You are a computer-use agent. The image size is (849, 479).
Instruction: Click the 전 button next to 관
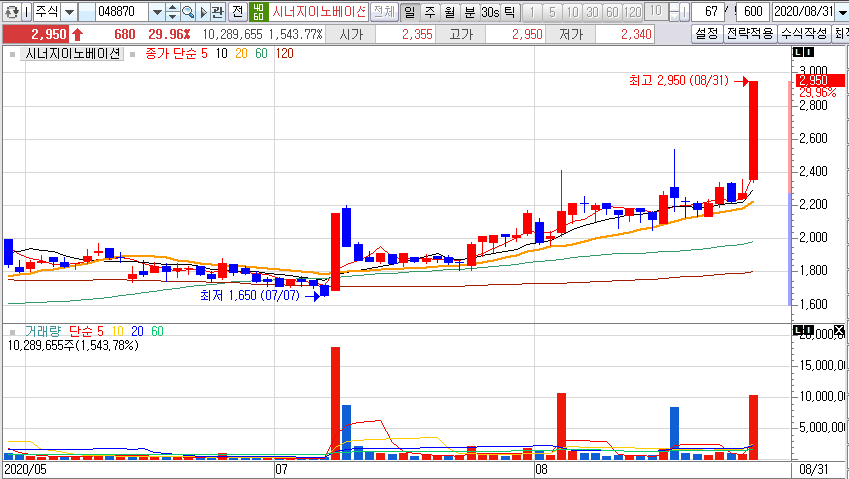coord(237,11)
